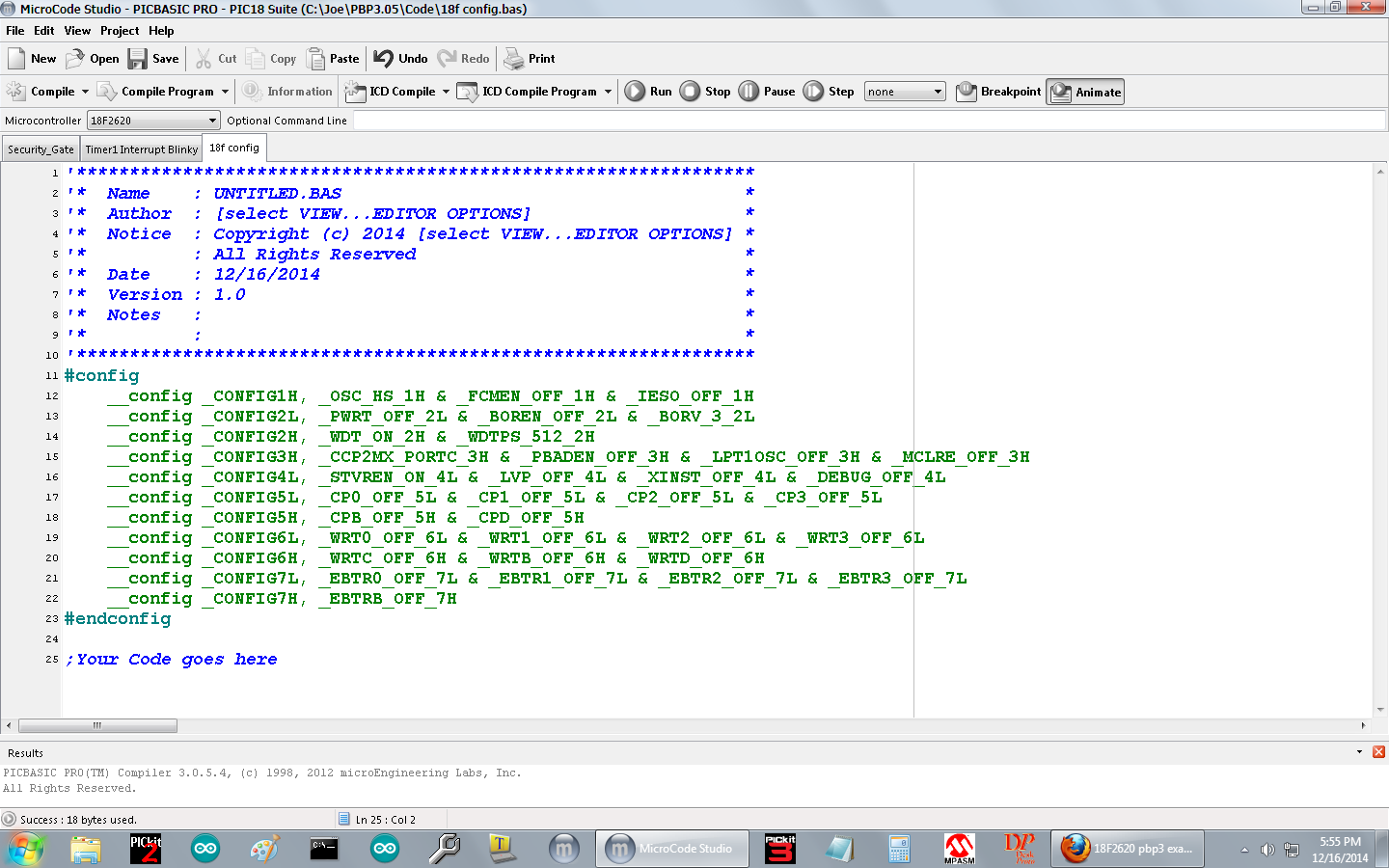This screenshot has width=1389, height=868.
Task: Save the current file
Action: 153,59
